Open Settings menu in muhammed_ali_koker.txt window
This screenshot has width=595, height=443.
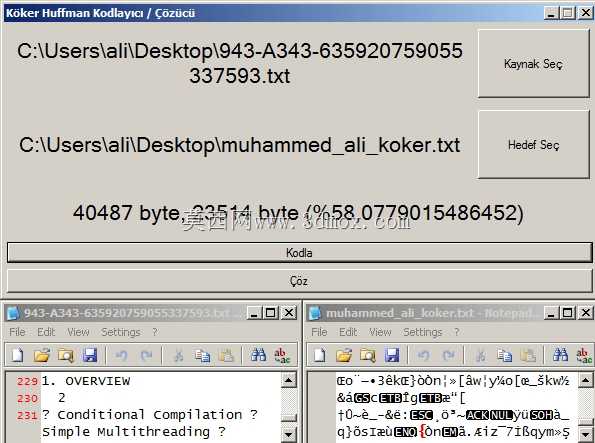(423, 332)
